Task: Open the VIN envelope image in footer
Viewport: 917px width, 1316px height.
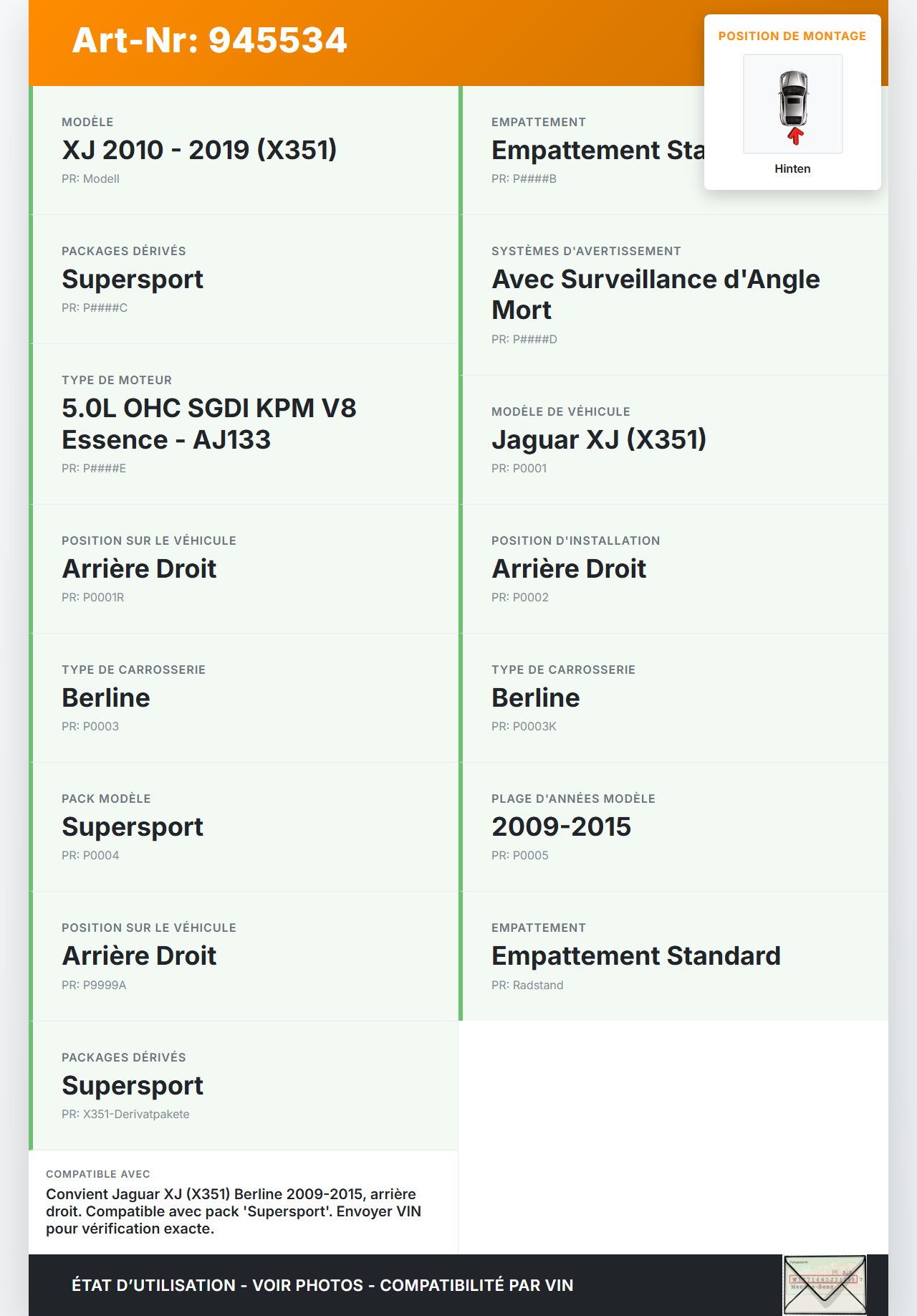Action: tap(825, 1284)
